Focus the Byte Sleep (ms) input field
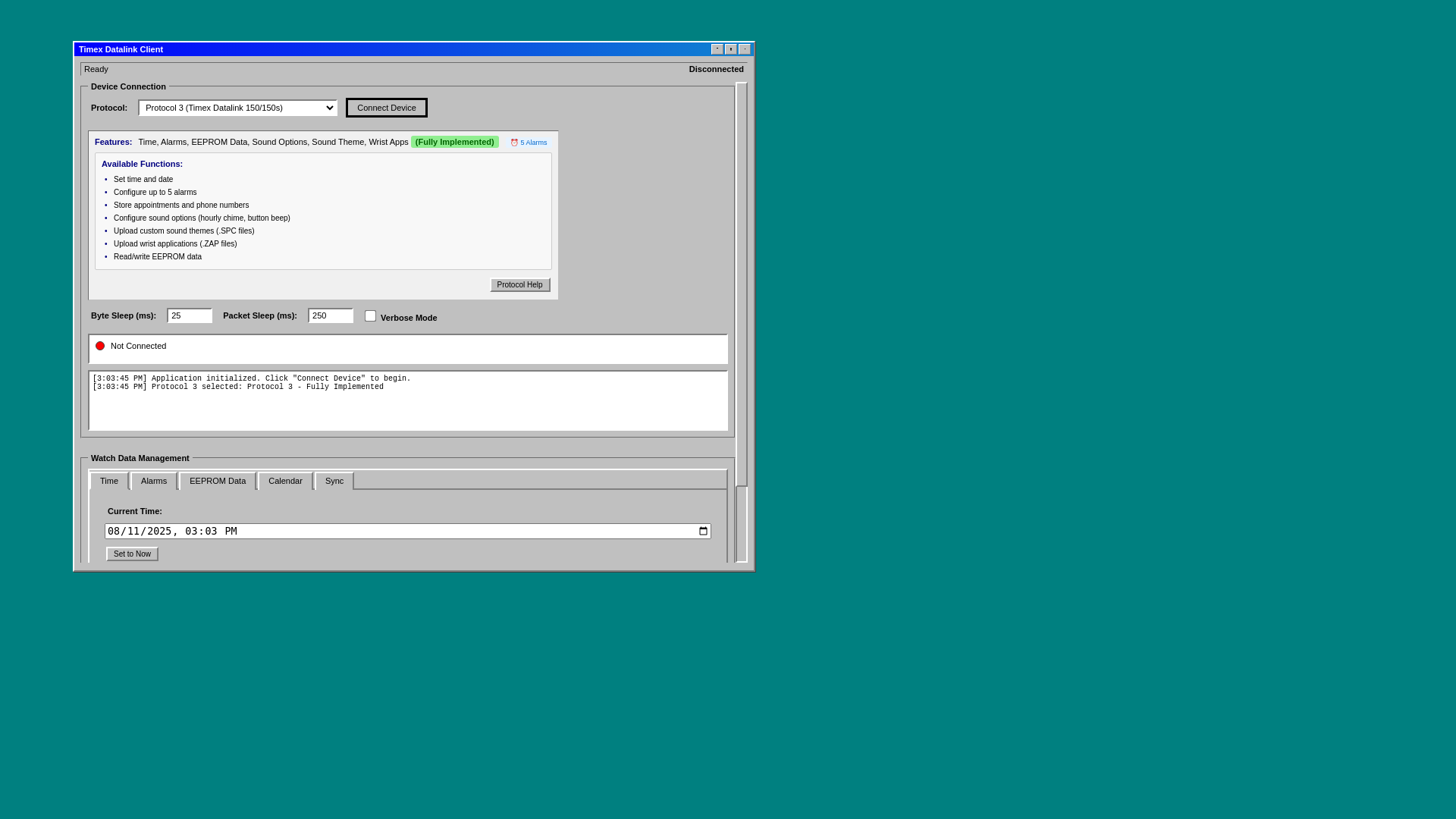The image size is (1456, 819). [190, 315]
